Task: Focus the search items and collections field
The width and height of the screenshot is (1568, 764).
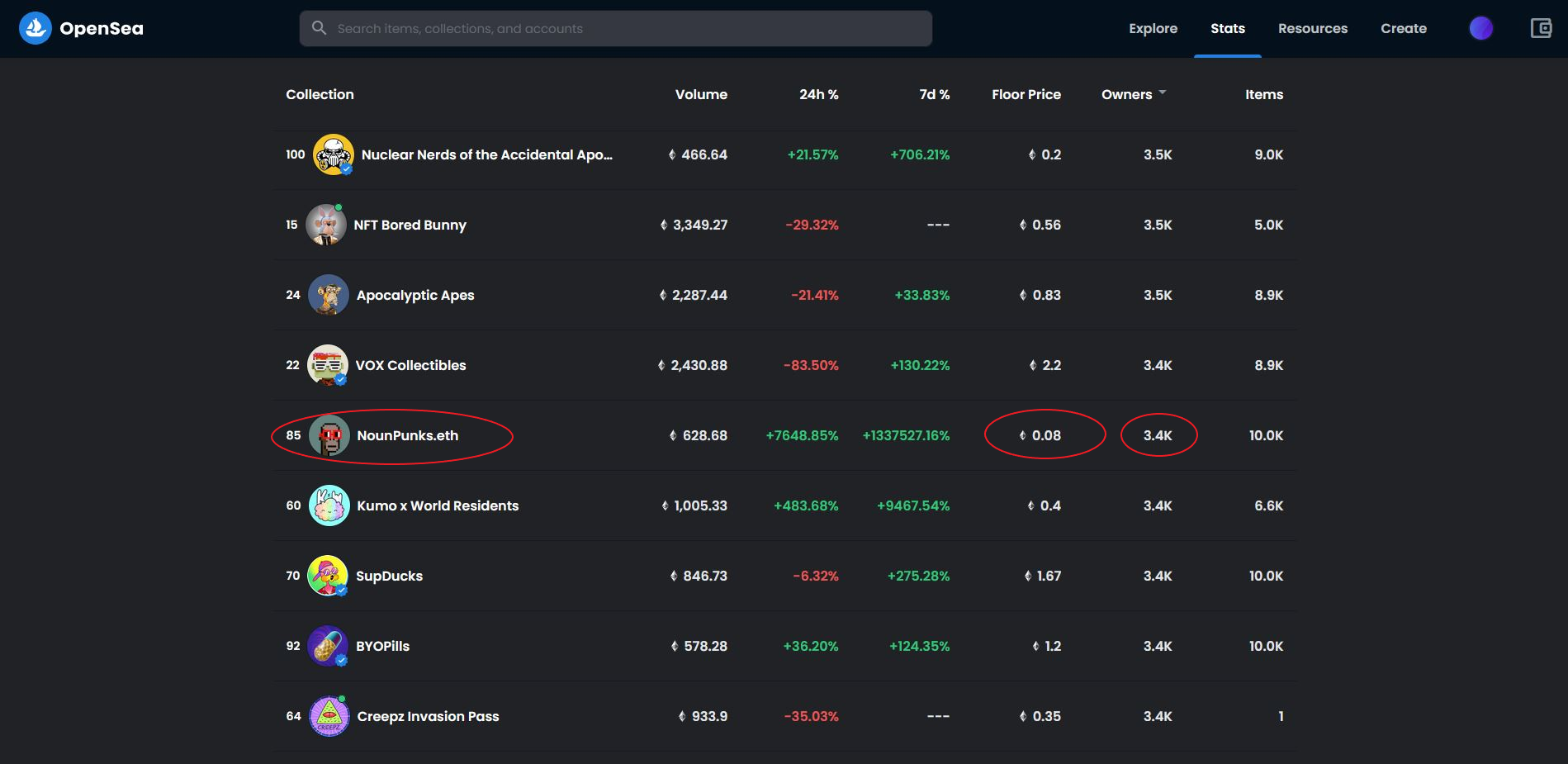Action: [x=616, y=28]
